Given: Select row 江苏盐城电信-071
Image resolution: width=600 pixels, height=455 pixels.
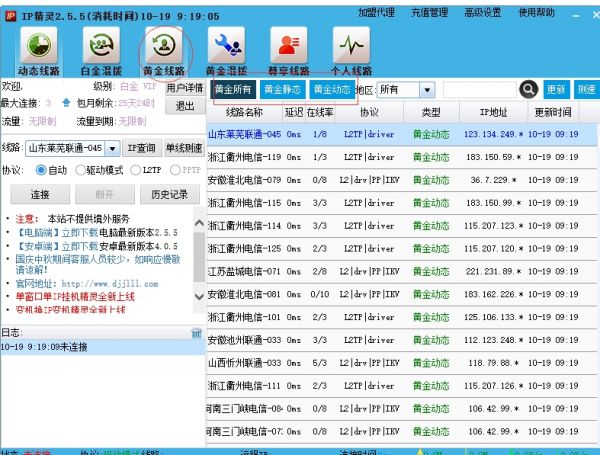Looking at the screenshot, I should click(402, 271).
